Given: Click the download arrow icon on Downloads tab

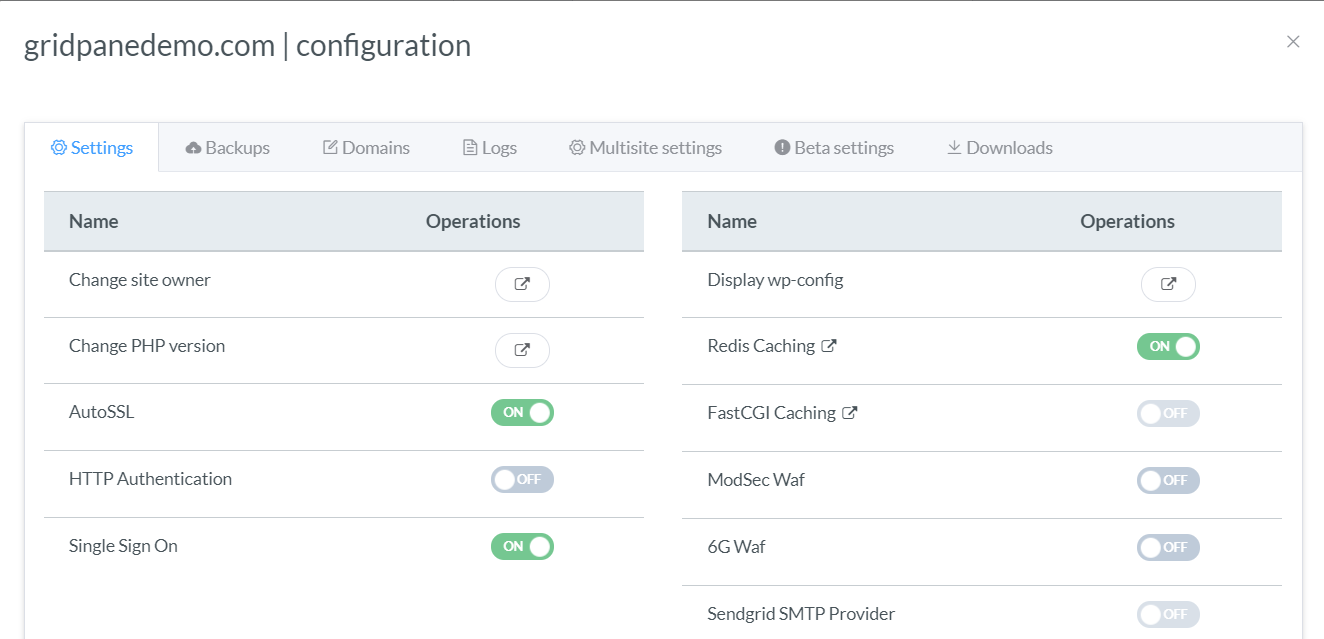Looking at the screenshot, I should click(x=954, y=147).
